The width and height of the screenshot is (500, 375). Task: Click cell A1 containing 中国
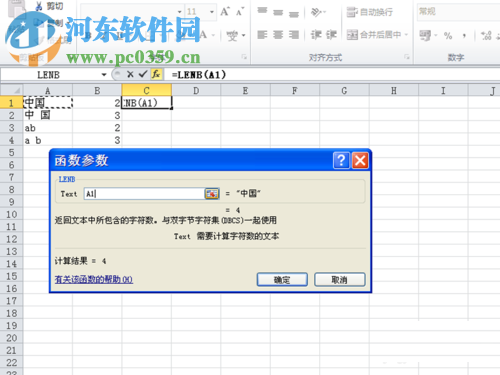tap(48, 103)
